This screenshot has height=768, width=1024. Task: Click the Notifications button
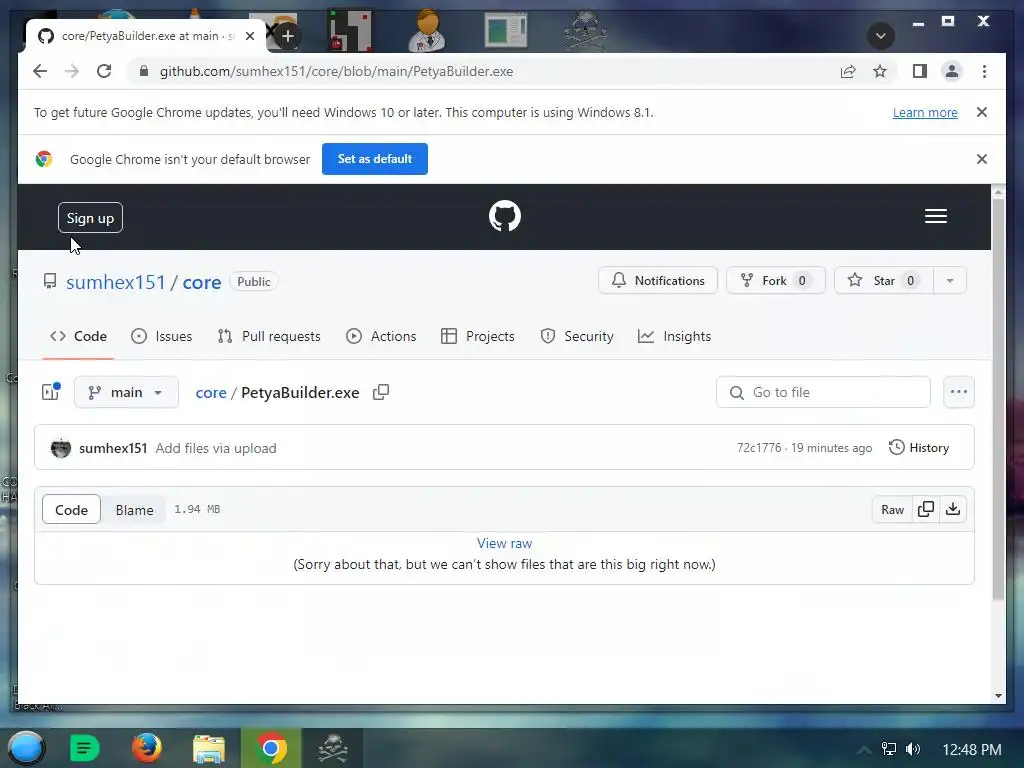pyautogui.click(x=658, y=280)
